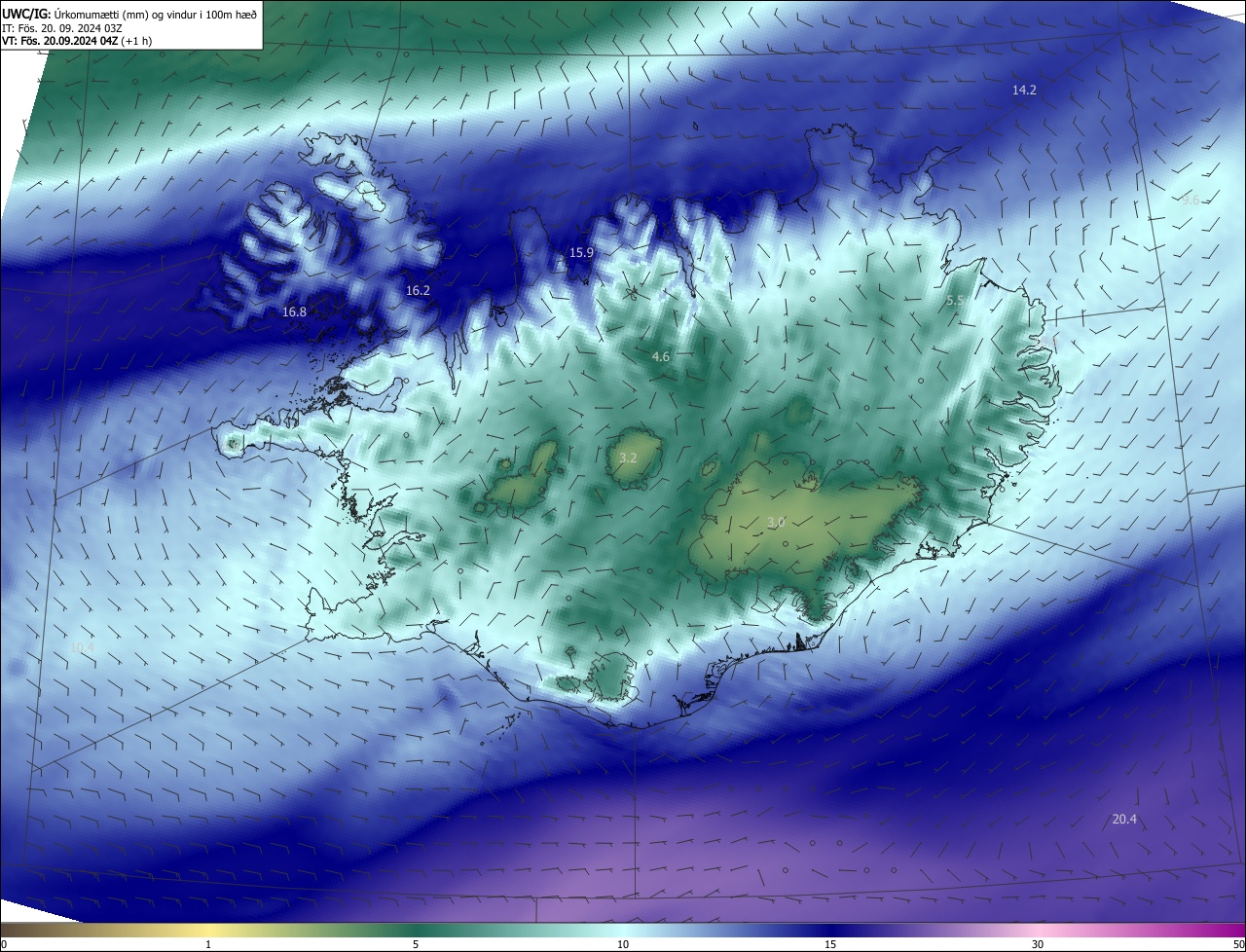Click the color scale tick label 0

pyautogui.click(x=4, y=944)
